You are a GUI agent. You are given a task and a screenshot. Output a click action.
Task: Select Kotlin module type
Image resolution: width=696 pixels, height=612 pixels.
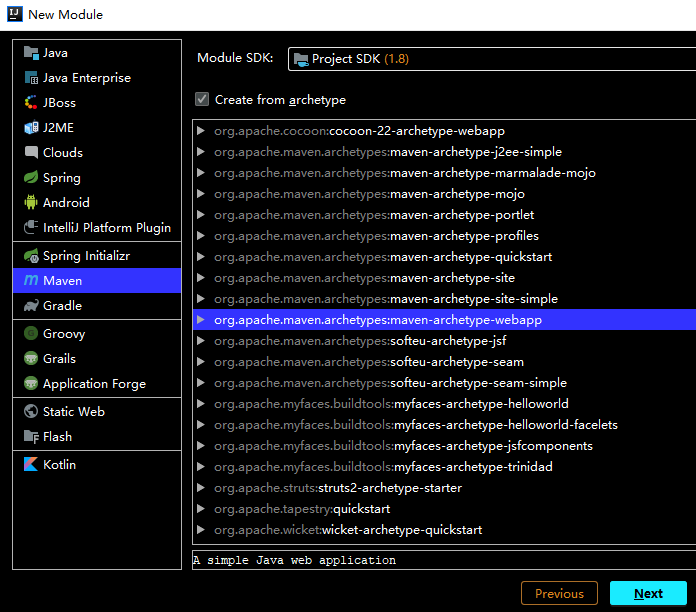(x=97, y=464)
